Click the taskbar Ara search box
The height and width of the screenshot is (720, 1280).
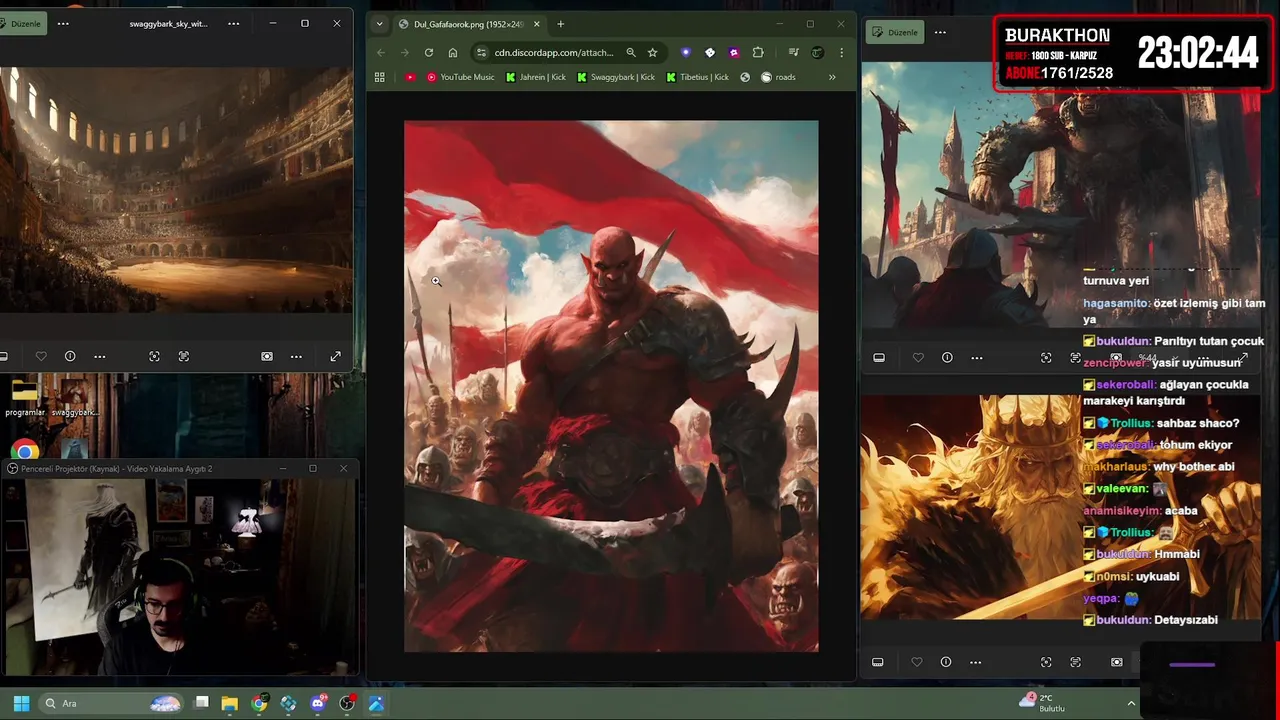110,703
